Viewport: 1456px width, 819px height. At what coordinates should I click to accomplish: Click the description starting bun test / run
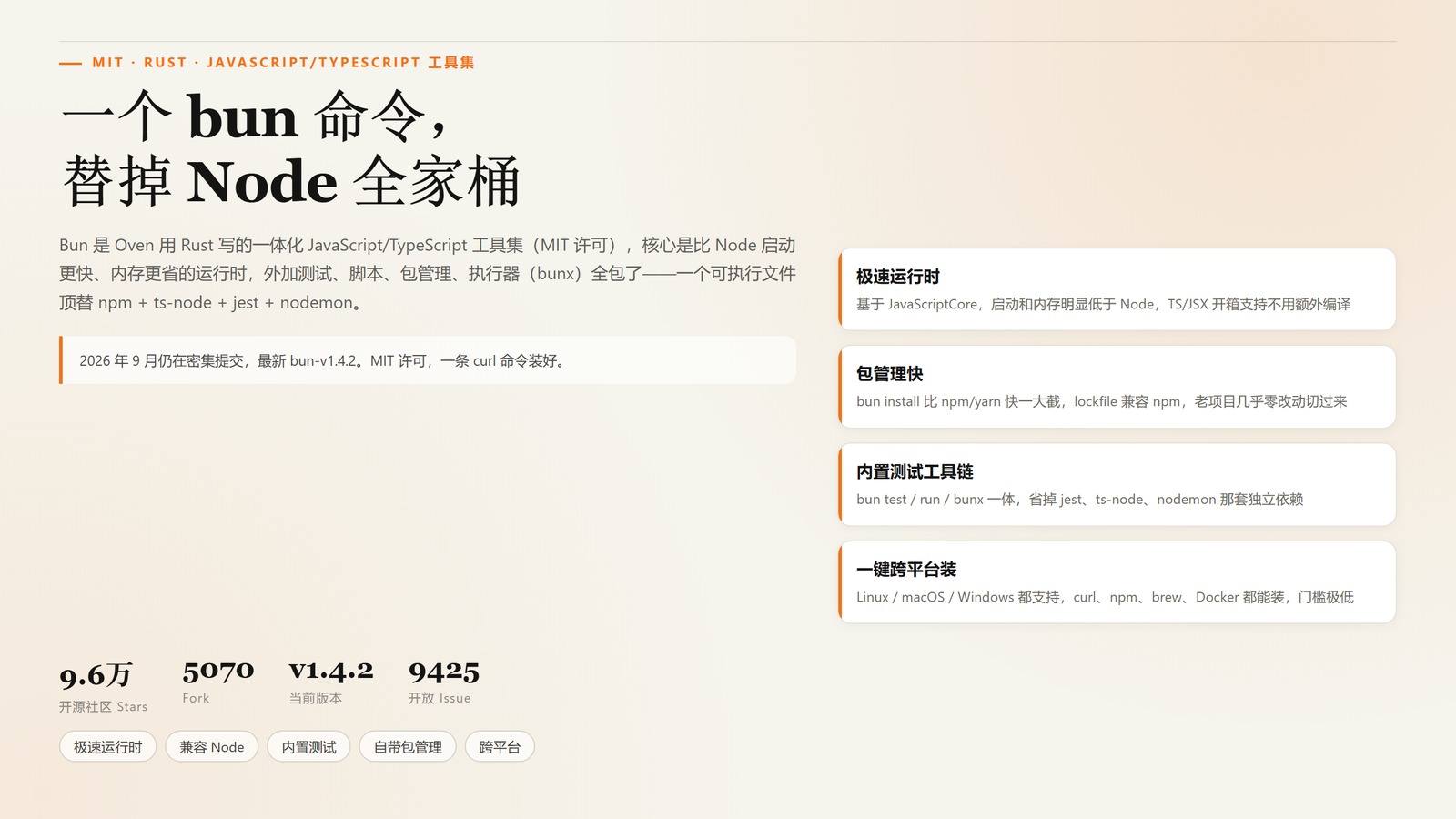[1079, 499]
